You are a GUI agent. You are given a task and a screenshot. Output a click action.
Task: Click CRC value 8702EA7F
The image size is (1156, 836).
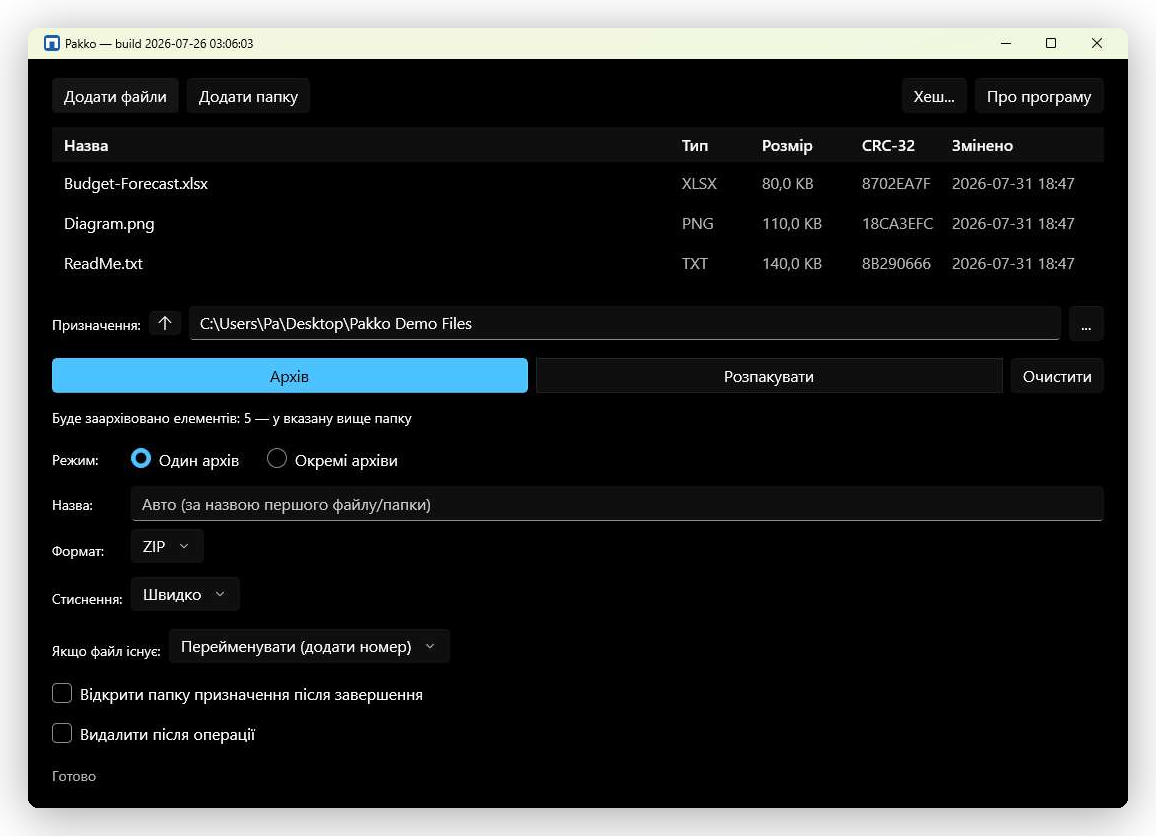tap(896, 184)
